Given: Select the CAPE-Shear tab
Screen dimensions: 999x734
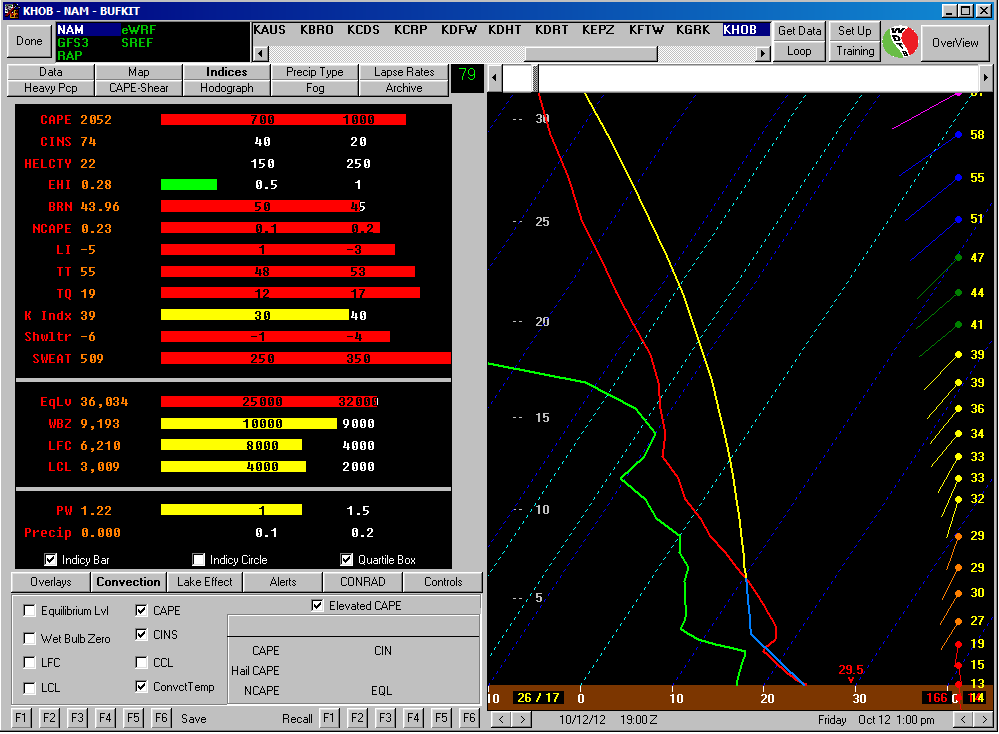Looking at the screenshot, I should (x=139, y=88).
